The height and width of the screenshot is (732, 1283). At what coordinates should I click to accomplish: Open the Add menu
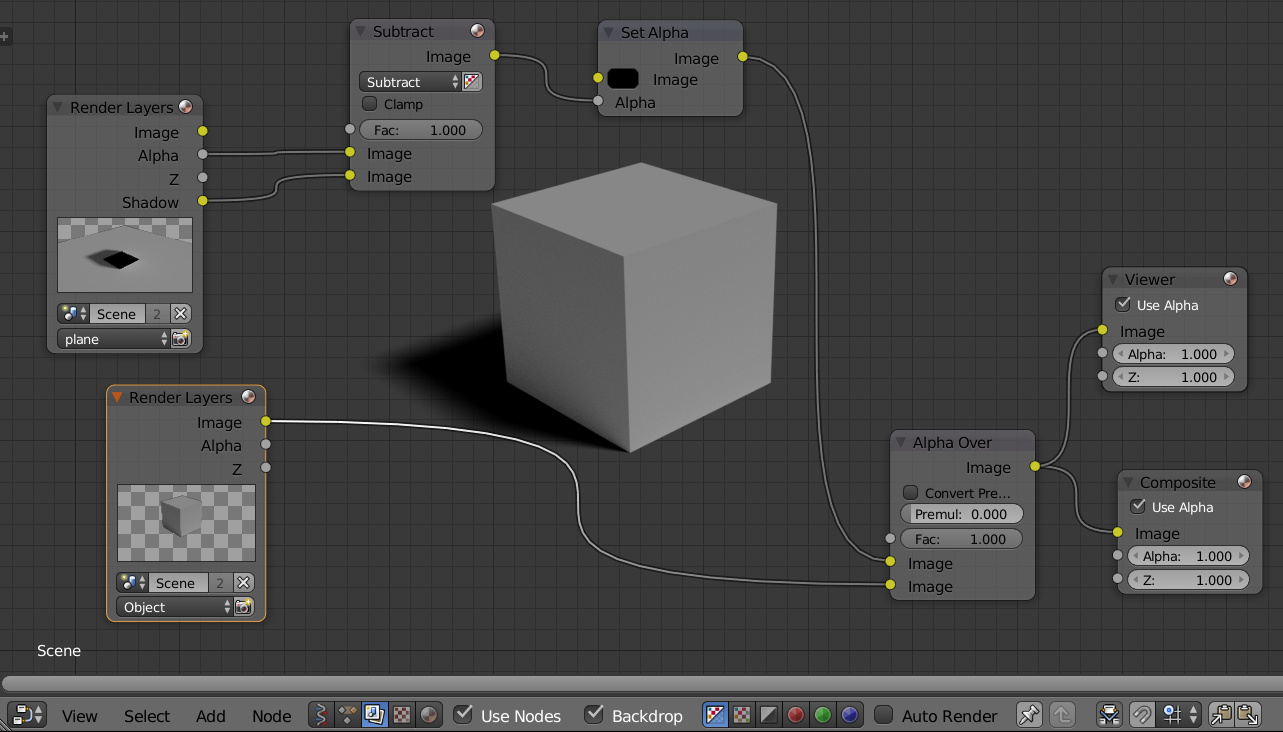coord(210,716)
